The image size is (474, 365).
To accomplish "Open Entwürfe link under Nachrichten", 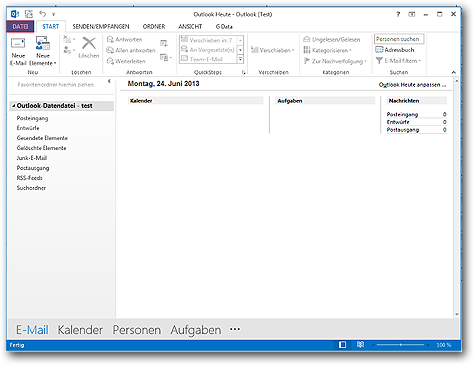I will point(398,122).
